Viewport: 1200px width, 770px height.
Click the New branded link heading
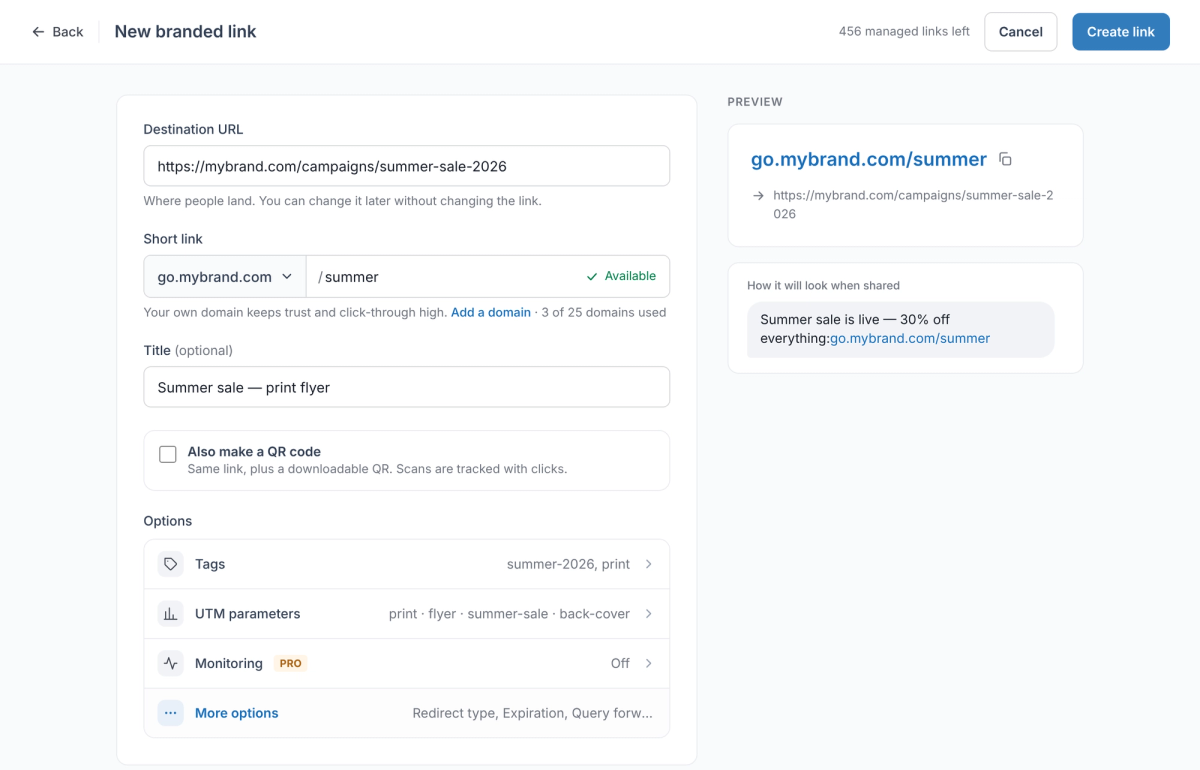[185, 32]
